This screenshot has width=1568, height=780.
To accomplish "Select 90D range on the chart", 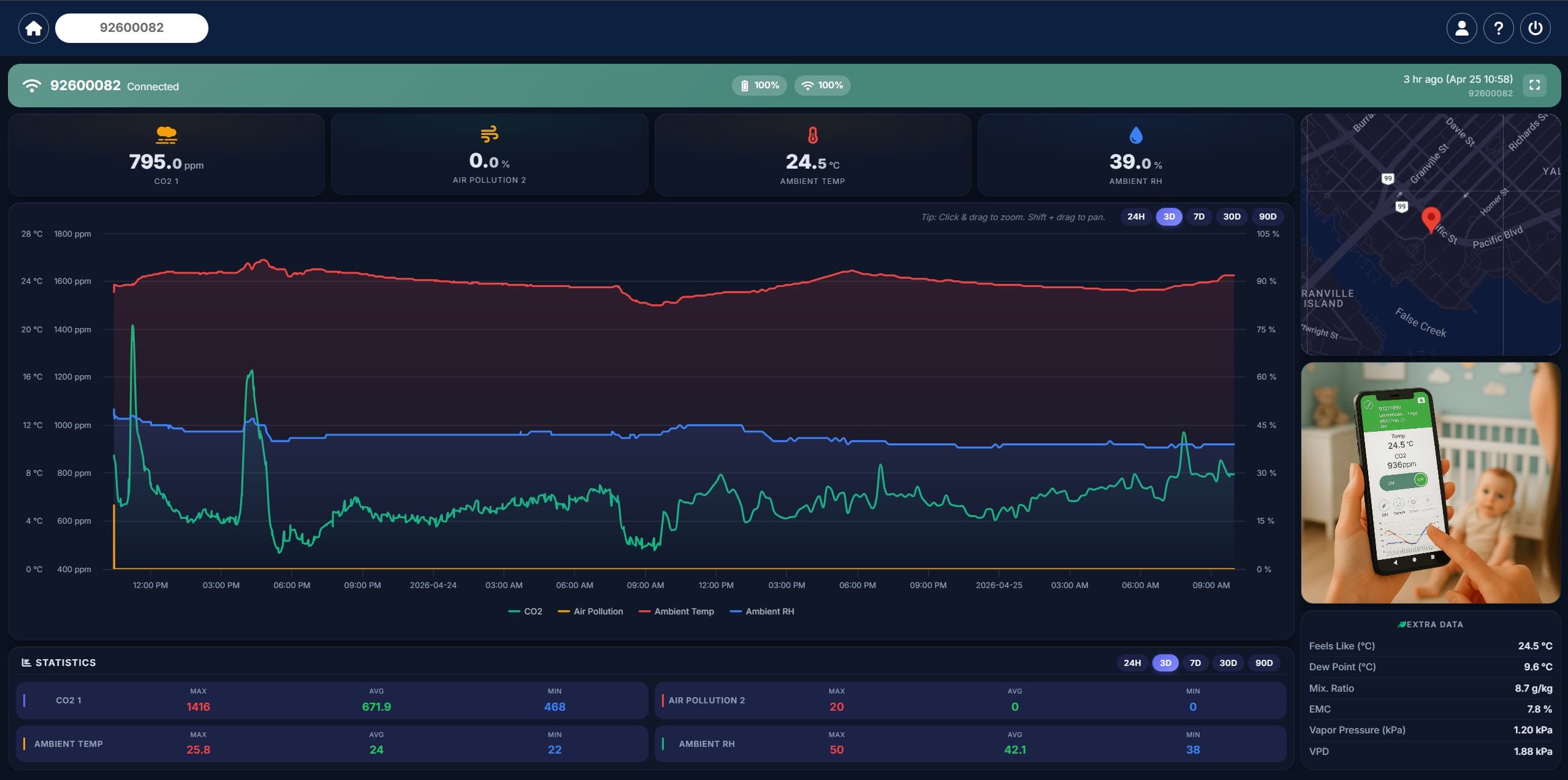I will (x=1267, y=216).
